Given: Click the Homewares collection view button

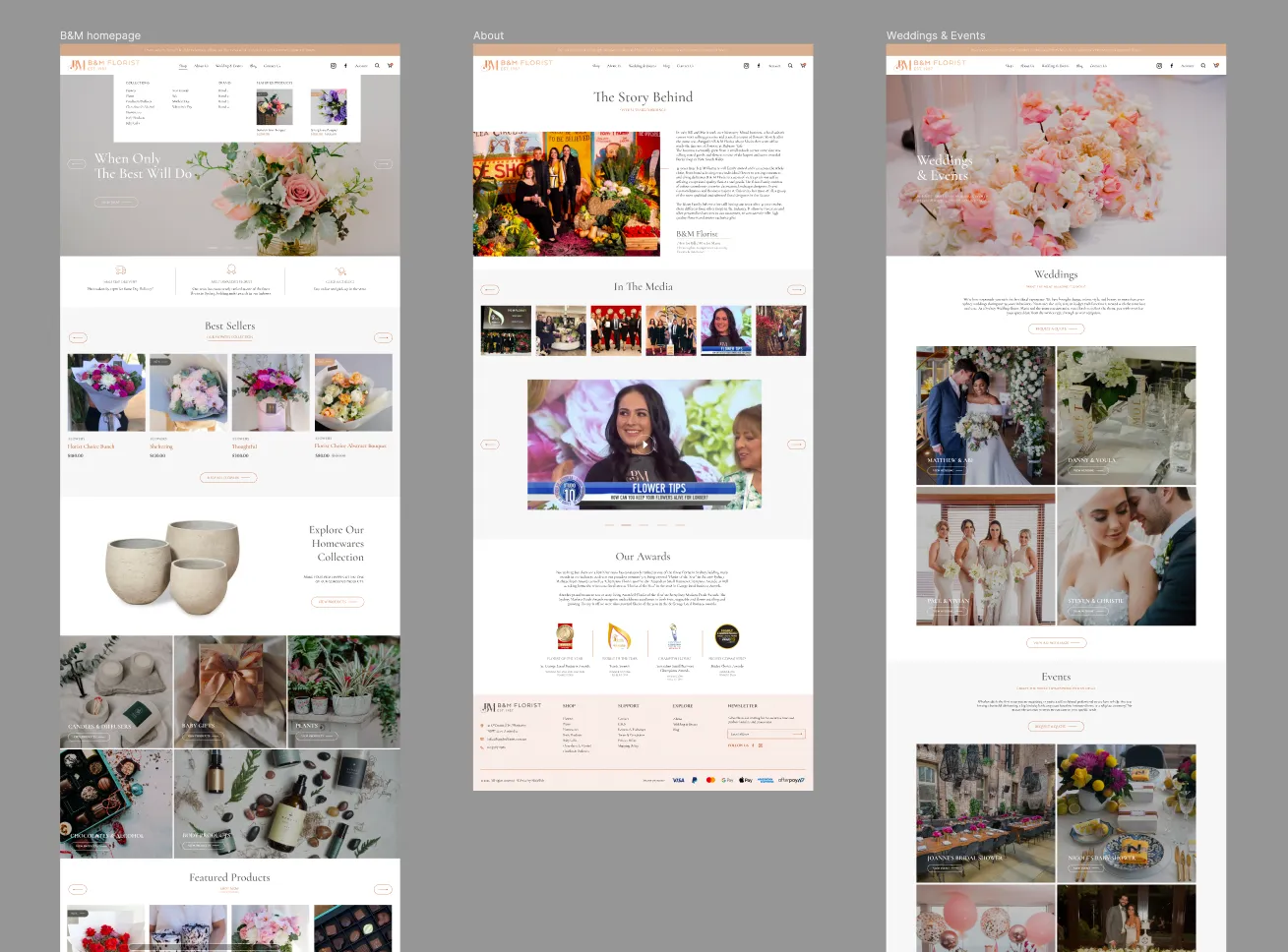Looking at the screenshot, I should [x=337, y=602].
